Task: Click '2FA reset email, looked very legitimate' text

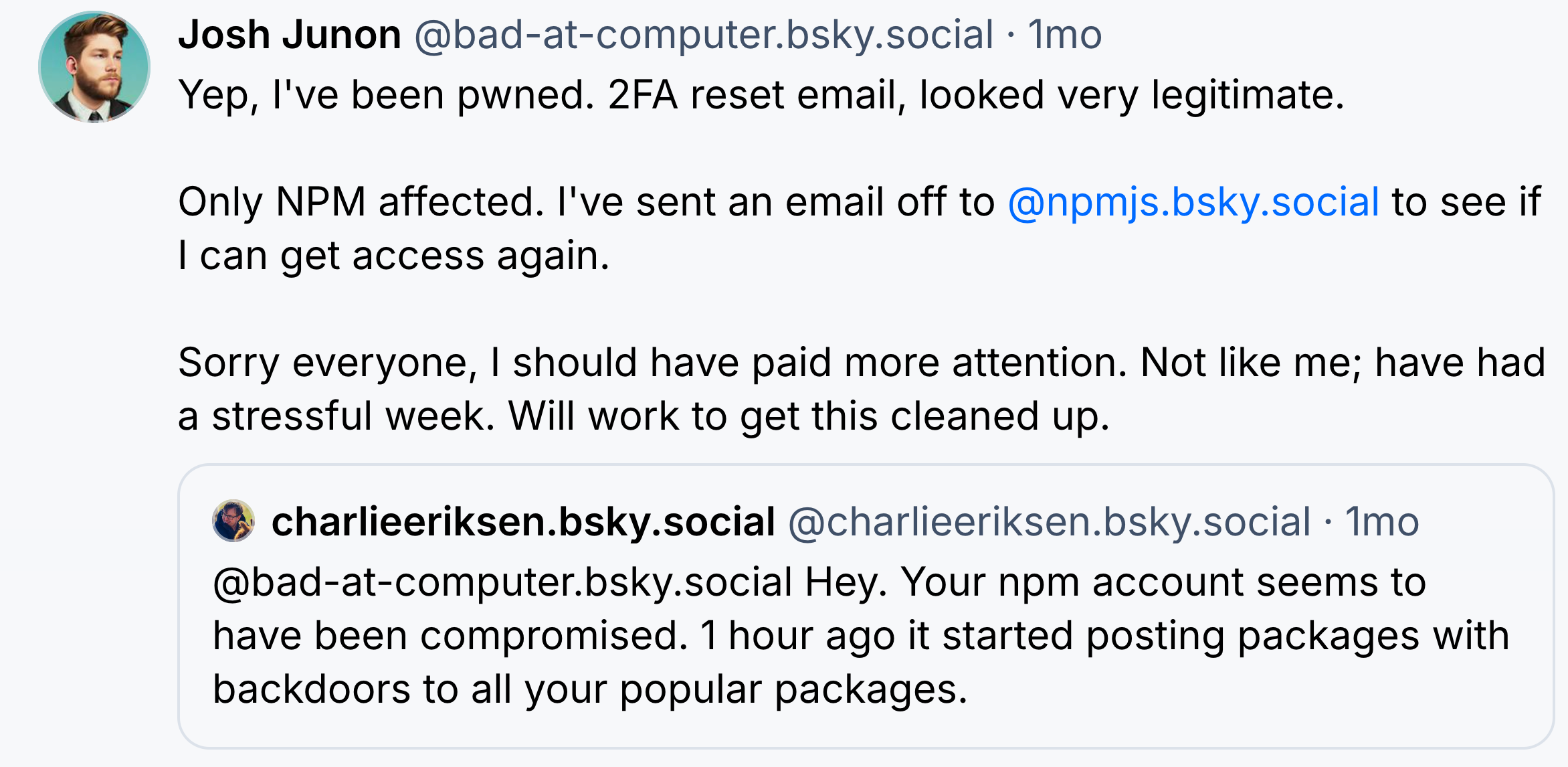Action: point(975,95)
